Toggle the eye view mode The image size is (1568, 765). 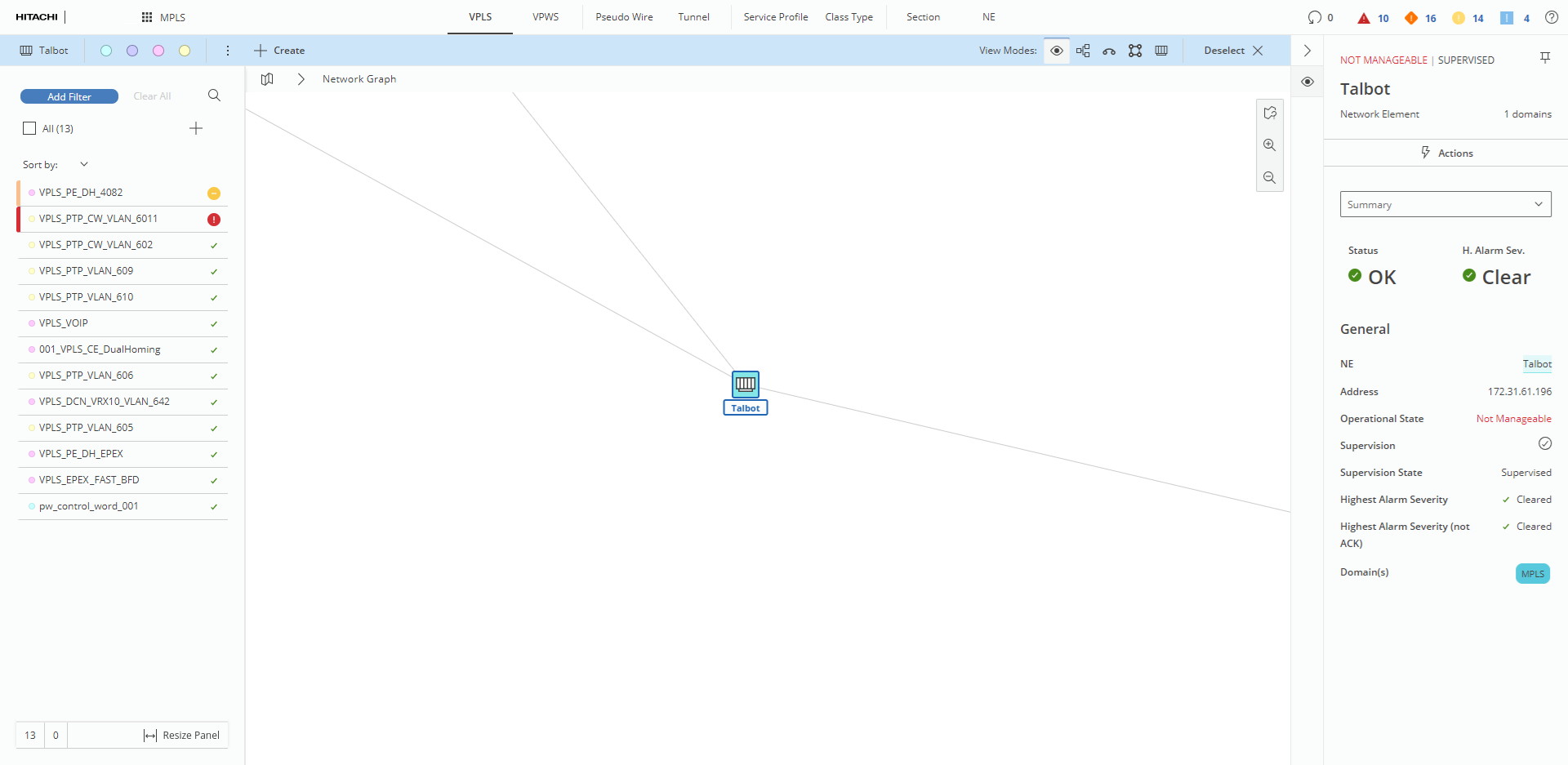pyautogui.click(x=1056, y=51)
